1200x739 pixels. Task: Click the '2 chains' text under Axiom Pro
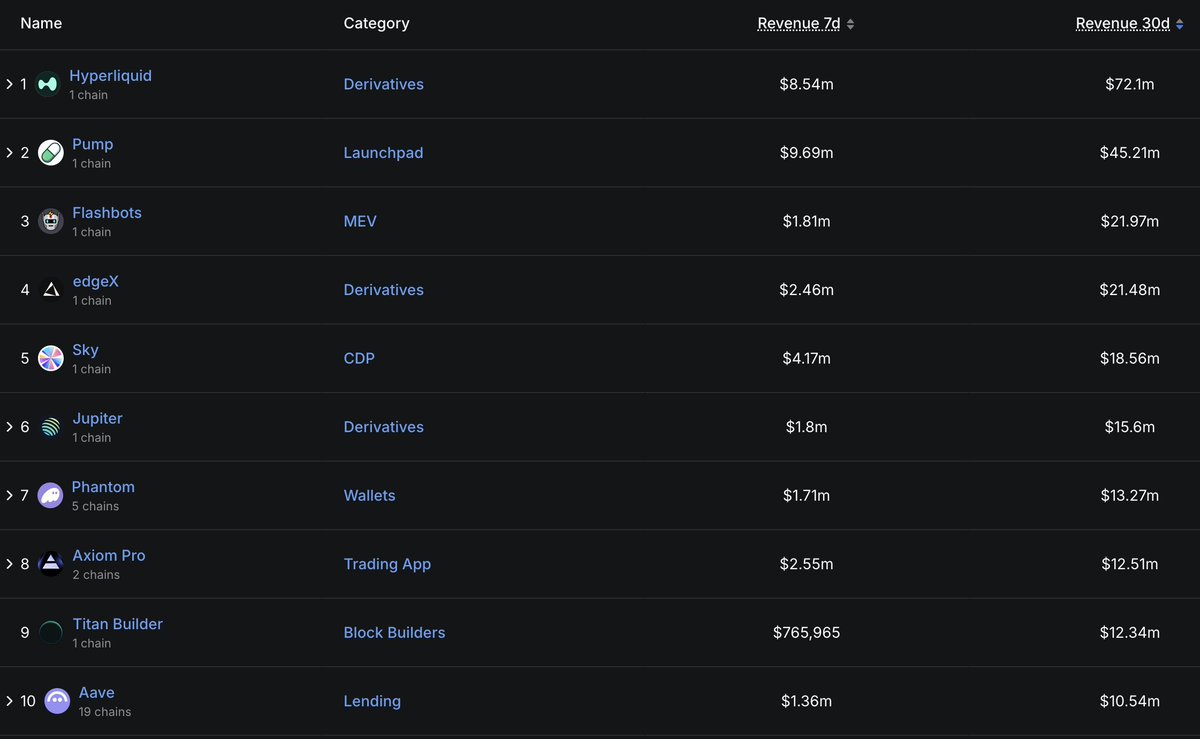96,575
